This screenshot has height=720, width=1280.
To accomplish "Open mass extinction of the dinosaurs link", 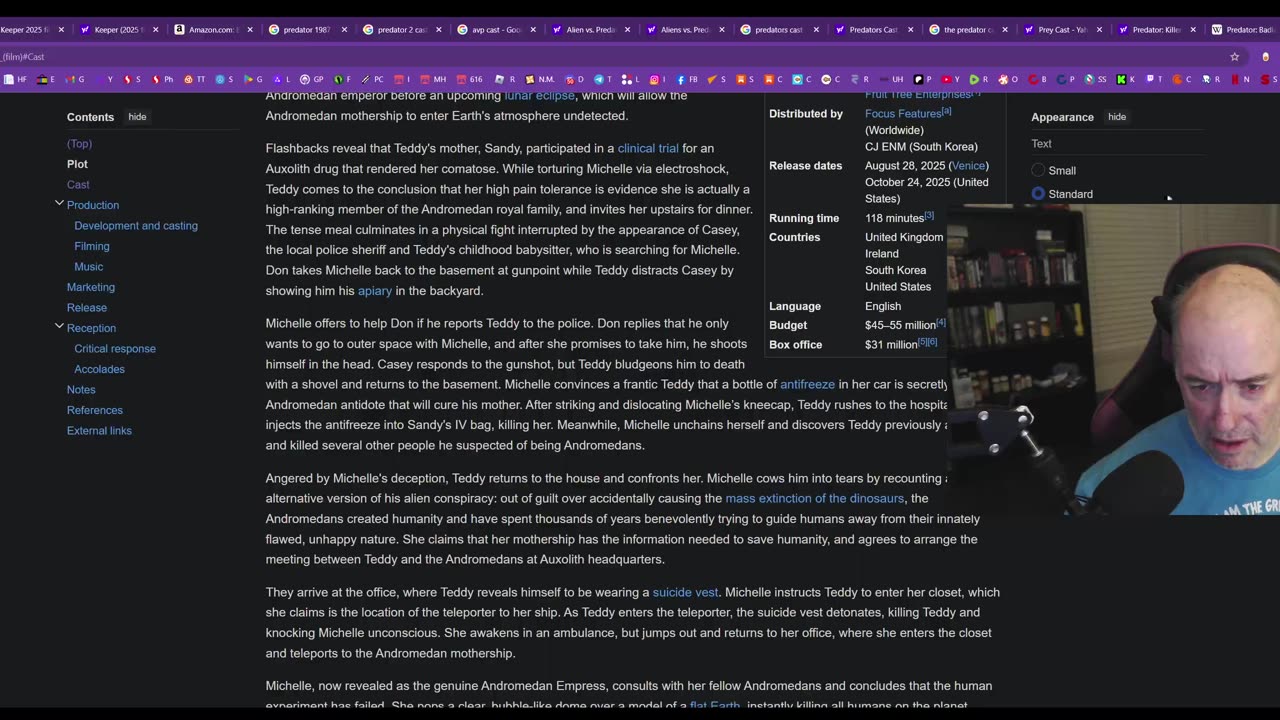I will click(x=815, y=498).
